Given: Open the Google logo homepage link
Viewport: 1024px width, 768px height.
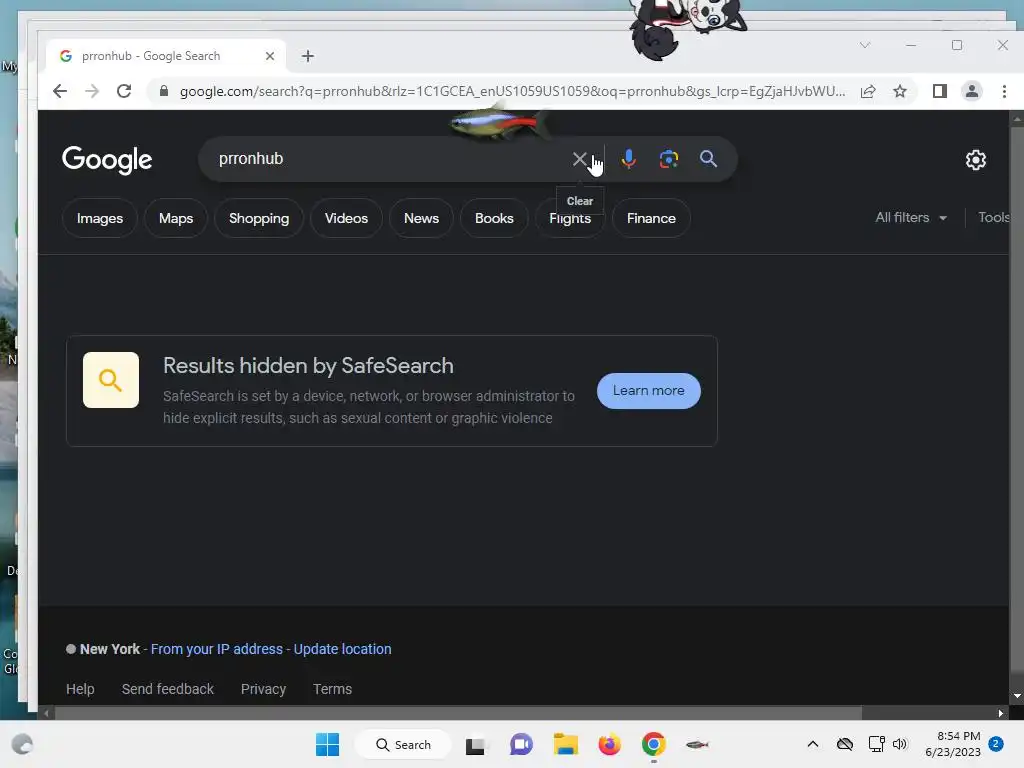Looking at the screenshot, I should tap(107, 159).
